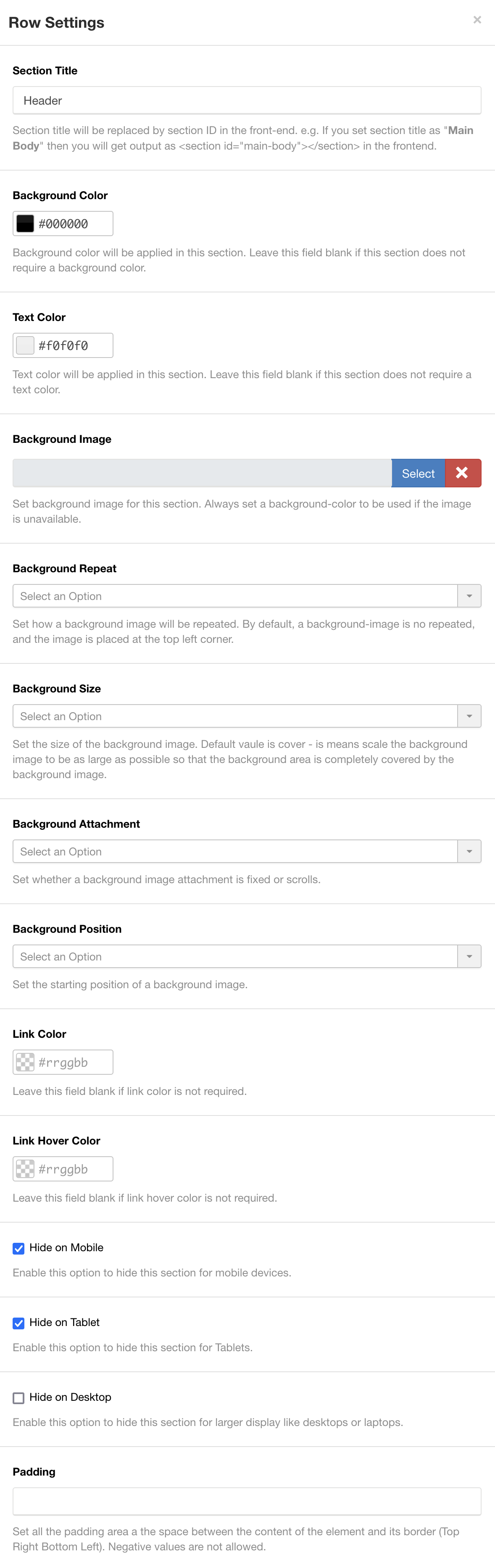Expand the Background Repeat dropdown arrow

click(x=469, y=596)
